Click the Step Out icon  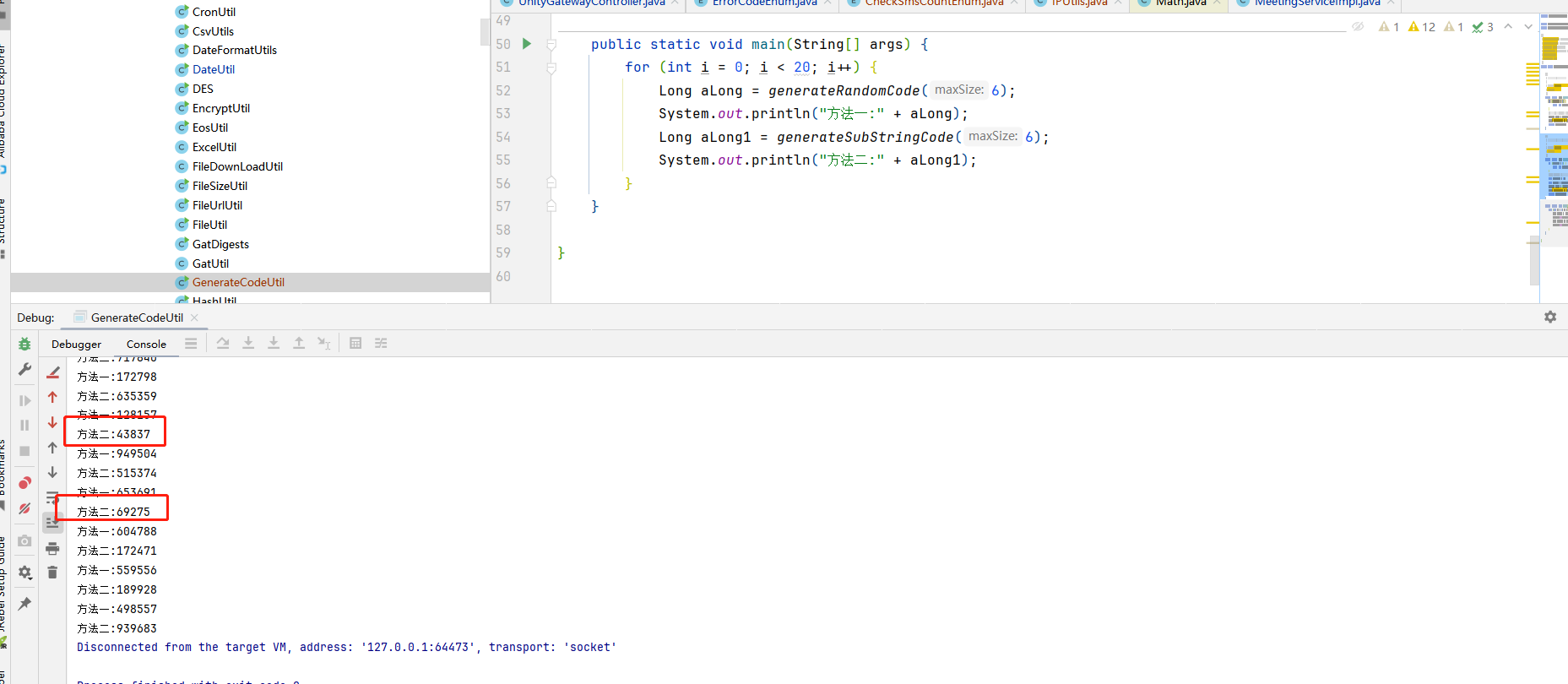pyautogui.click(x=299, y=343)
